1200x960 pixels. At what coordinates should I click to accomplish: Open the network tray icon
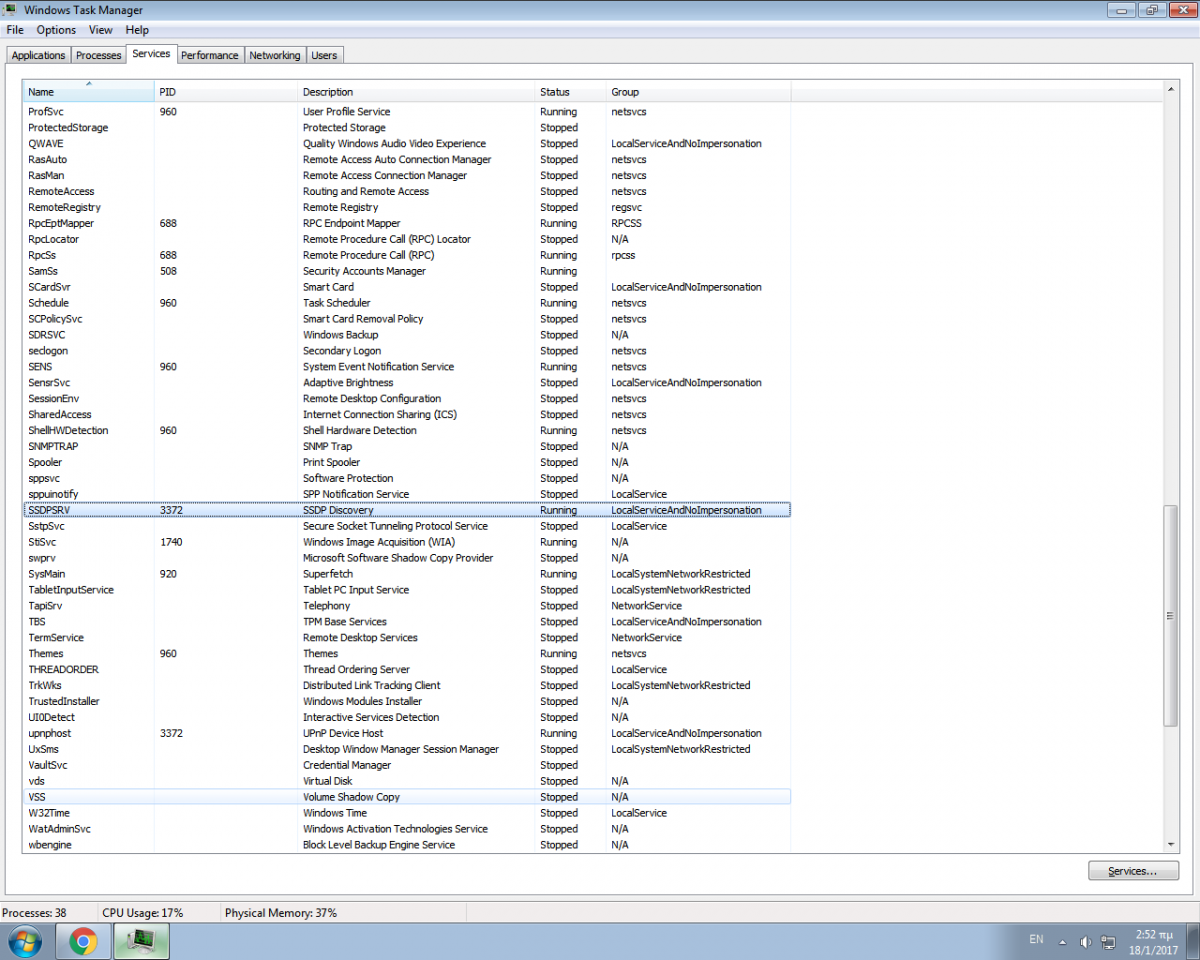point(1108,941)
